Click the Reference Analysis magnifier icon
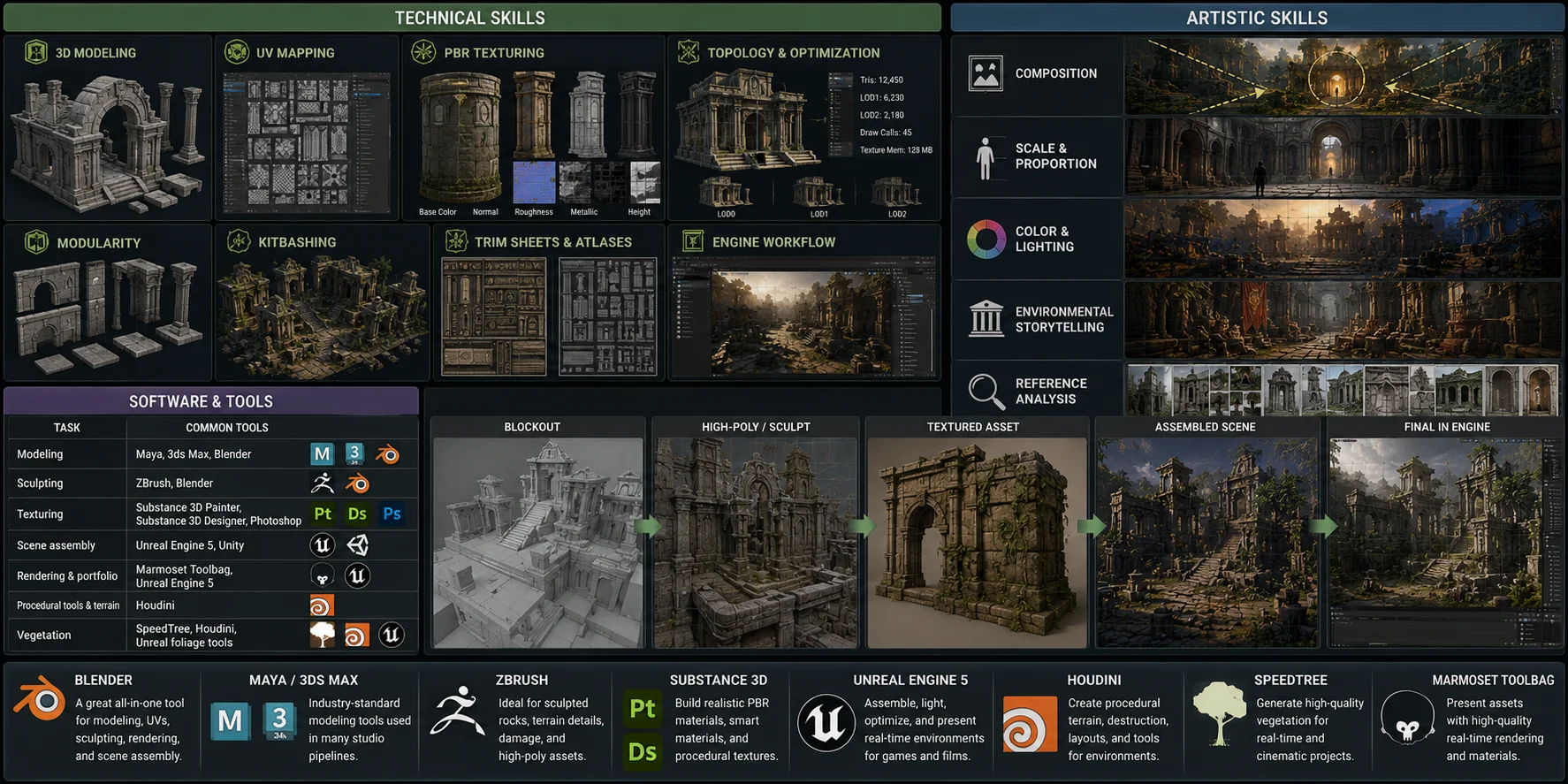Image resolution: width=1568 pixels, height=784 pixels. [986, 391]
